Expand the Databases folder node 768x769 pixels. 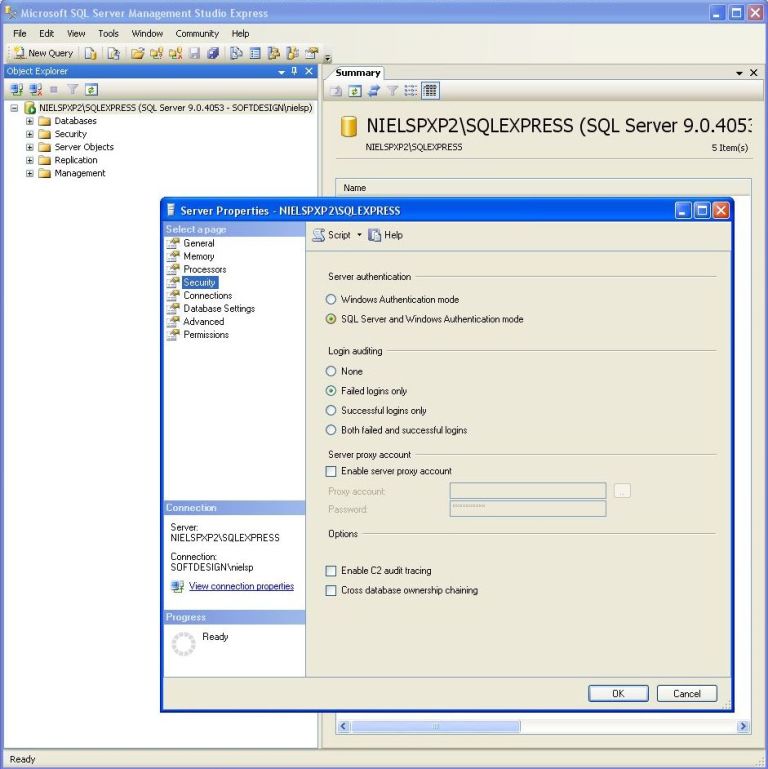tap(29, 121)
